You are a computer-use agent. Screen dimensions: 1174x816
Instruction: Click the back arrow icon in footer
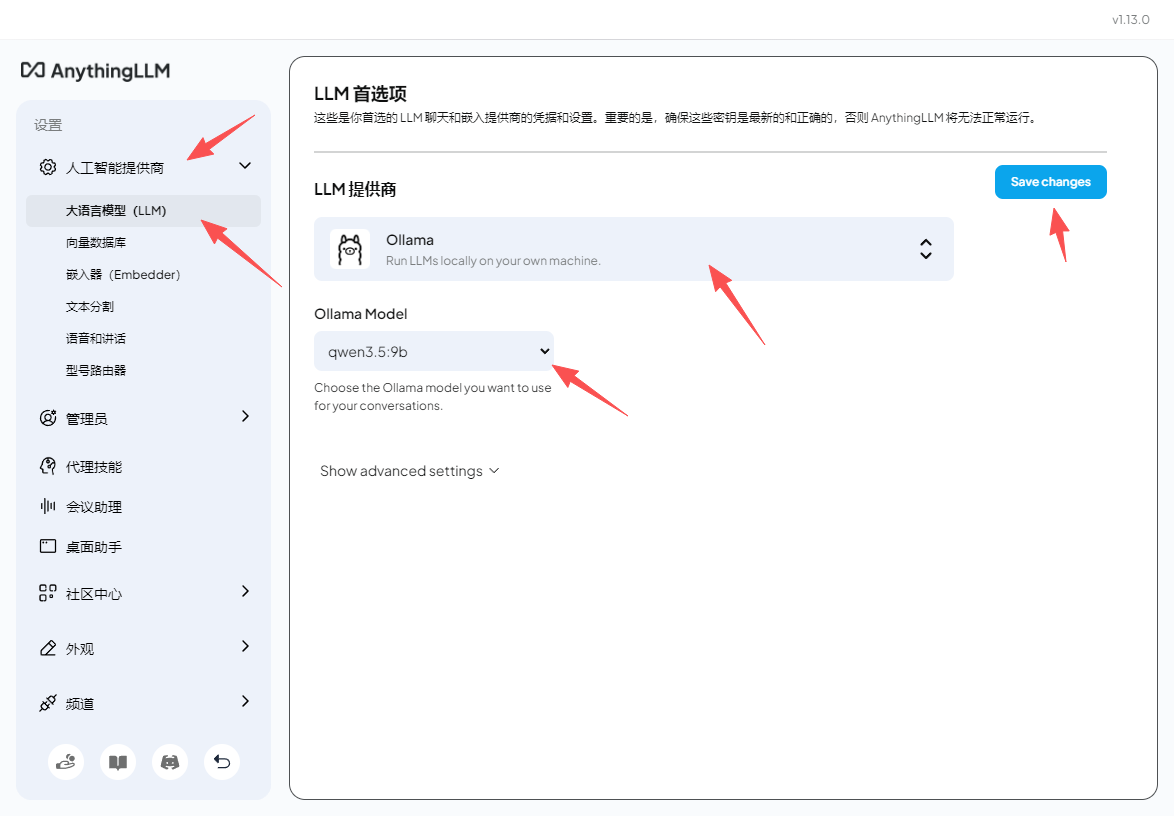coord(222,762)
